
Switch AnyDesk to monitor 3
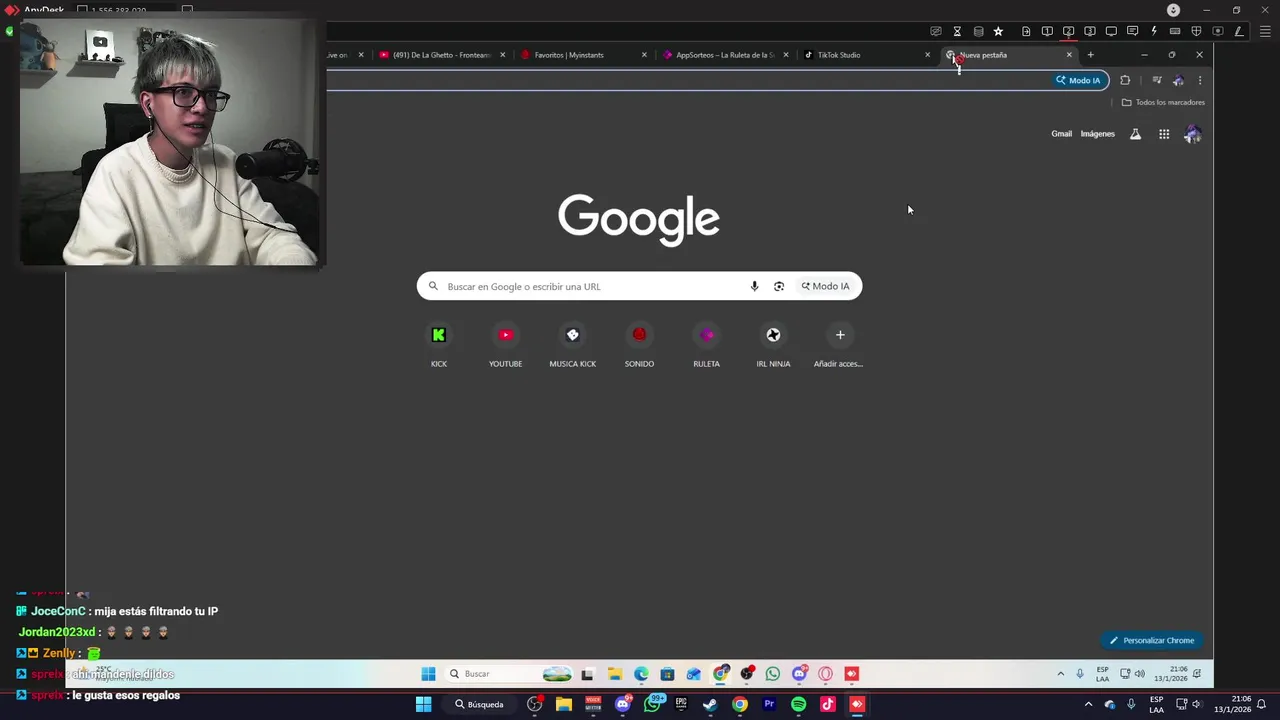[x=1090, y=32]
